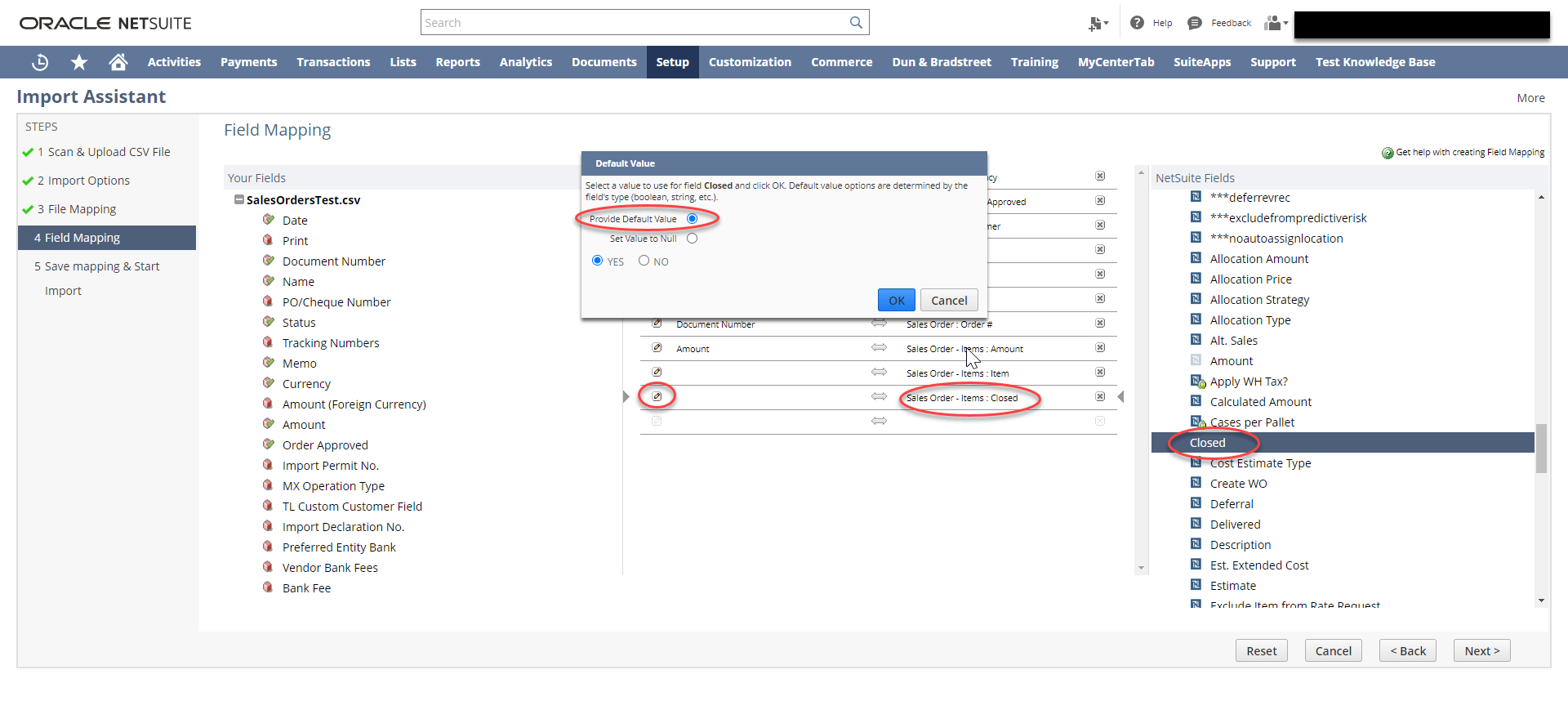The width and height of the screenshot is (1568, 719).
Task: Click the Next > button
Action: pyautogui.click(x=1482, y=650)
